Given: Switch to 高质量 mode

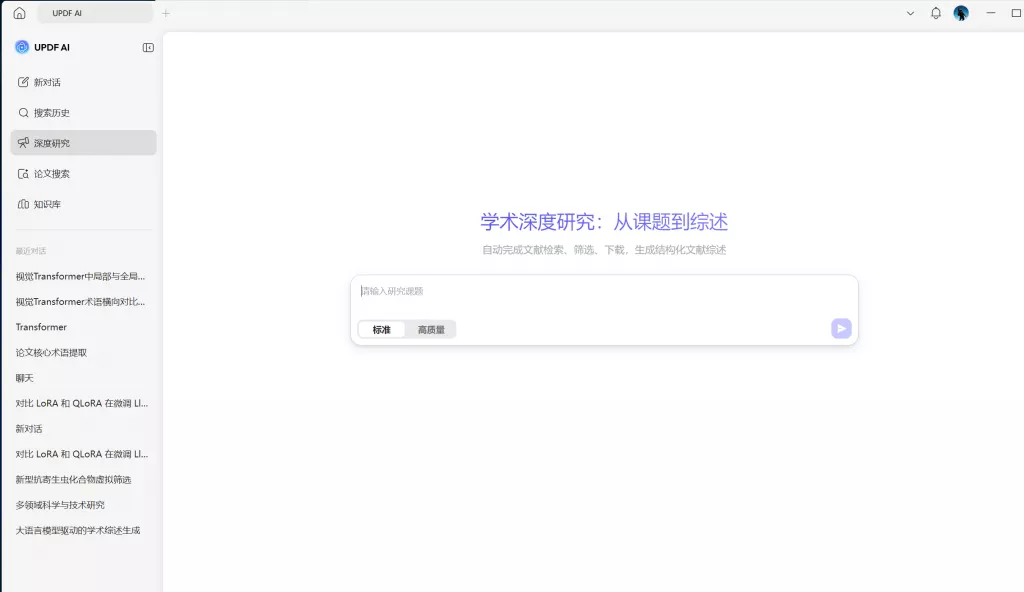Looking at the screenshot, I should 430,328.
